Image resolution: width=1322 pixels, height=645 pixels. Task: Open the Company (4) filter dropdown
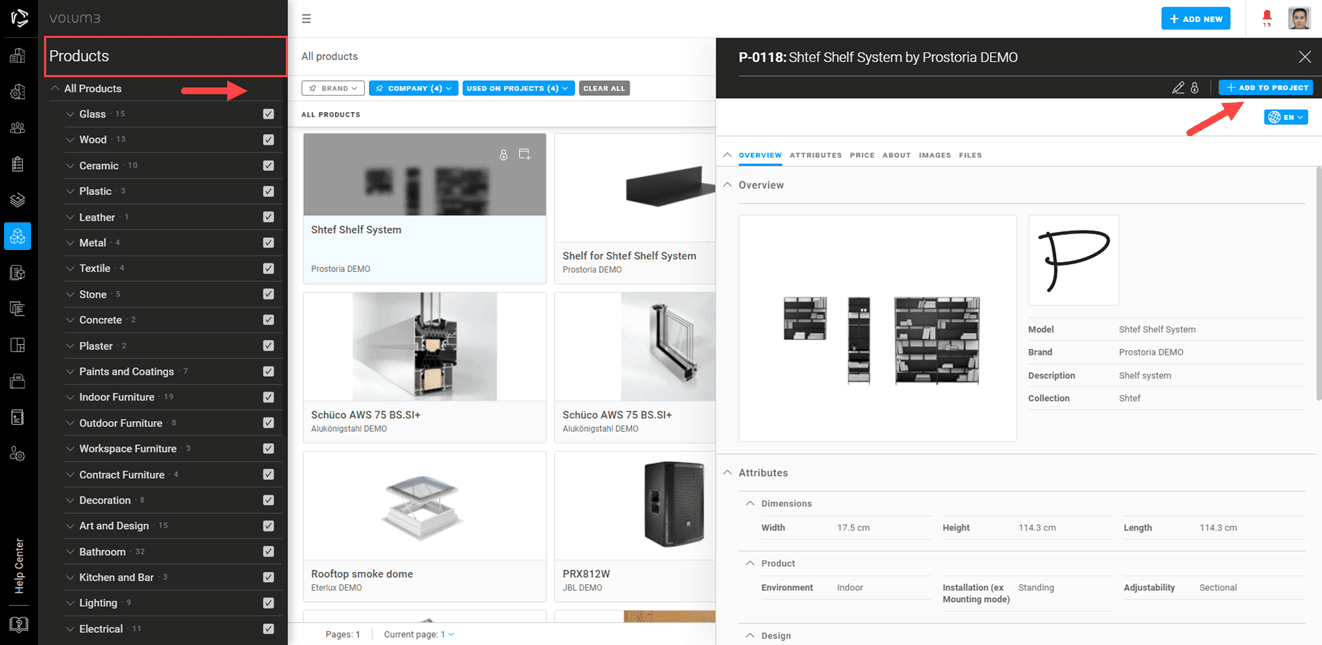(x=414, y=88)
